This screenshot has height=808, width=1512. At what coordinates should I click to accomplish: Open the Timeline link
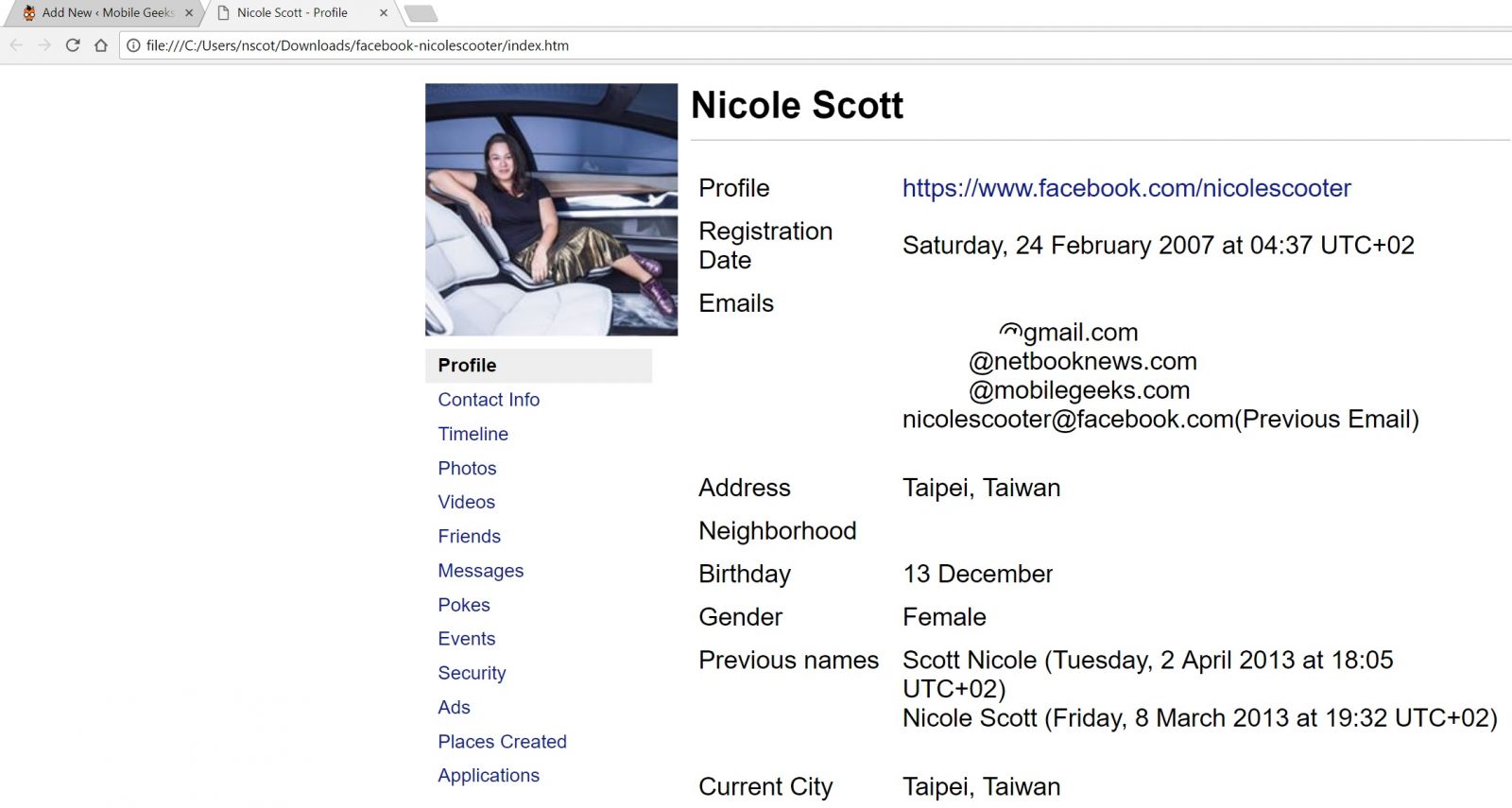[x=472, y=434]
